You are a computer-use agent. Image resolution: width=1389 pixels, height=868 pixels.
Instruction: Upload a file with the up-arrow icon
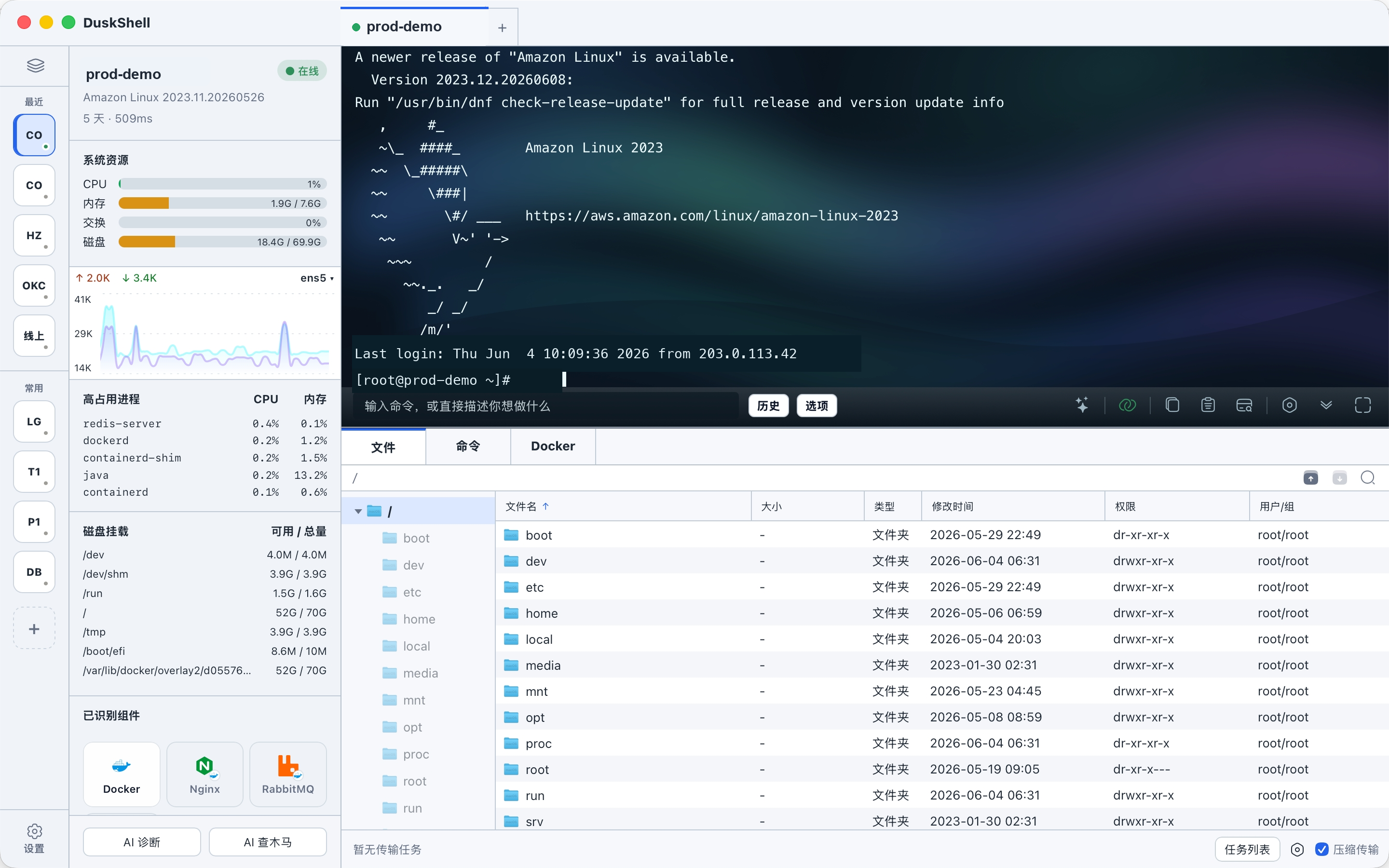(1310, 477)
